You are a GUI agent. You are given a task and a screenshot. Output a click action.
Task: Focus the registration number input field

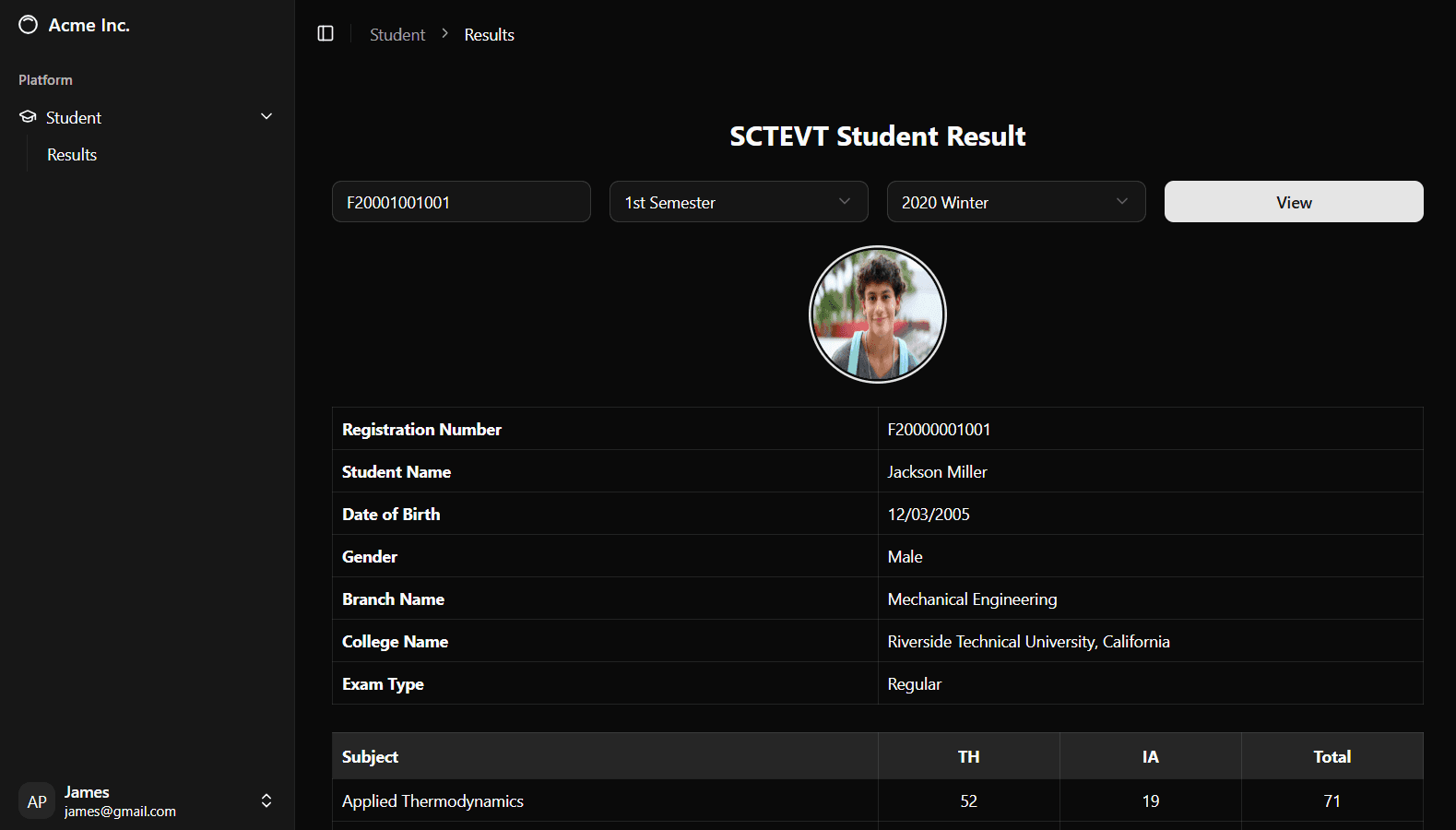click(x=461, y=202)
